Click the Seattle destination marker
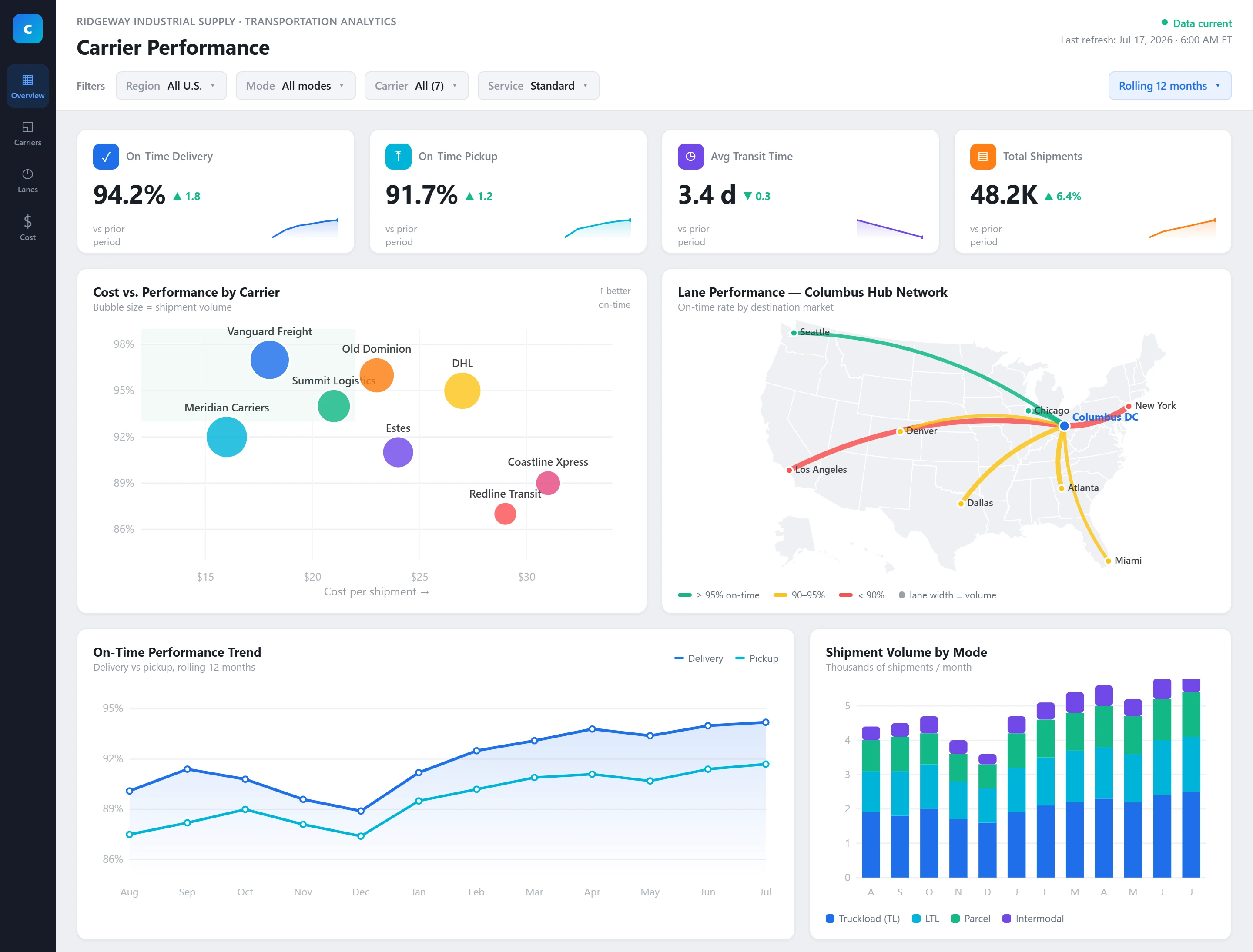Image resolution: width=1253 pixels, height=952 pixels. pyautogui.click(x=794, y=333)
